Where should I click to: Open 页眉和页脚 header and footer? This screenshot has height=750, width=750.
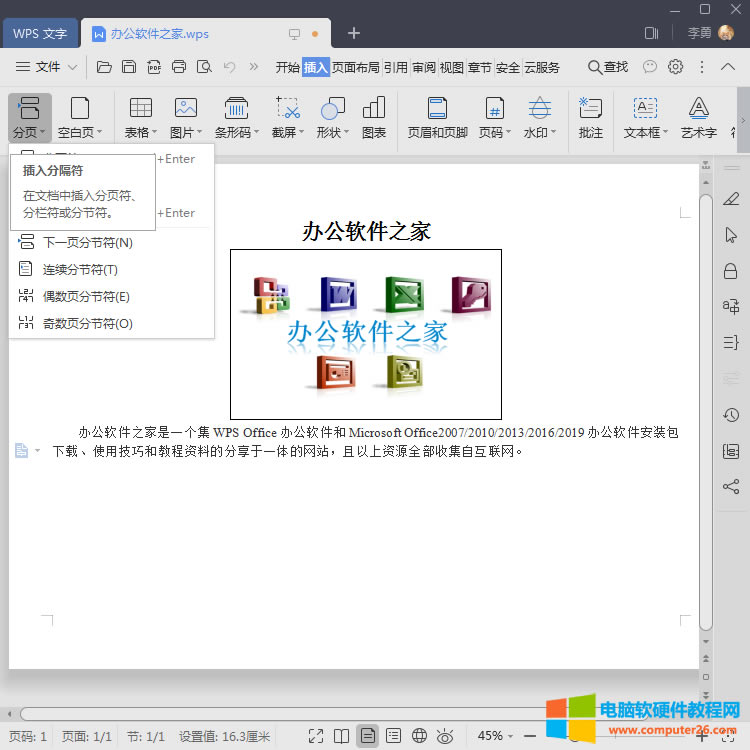coord(437,108)
